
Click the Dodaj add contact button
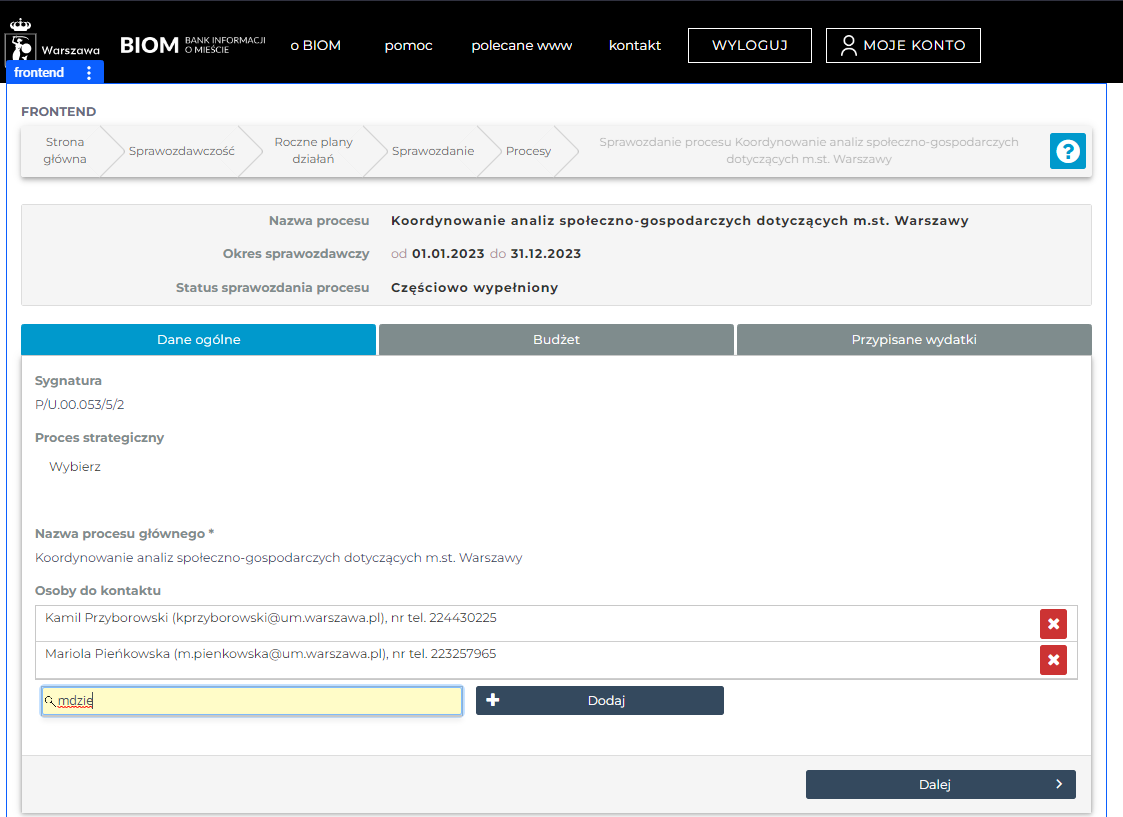tap(599, 701)
